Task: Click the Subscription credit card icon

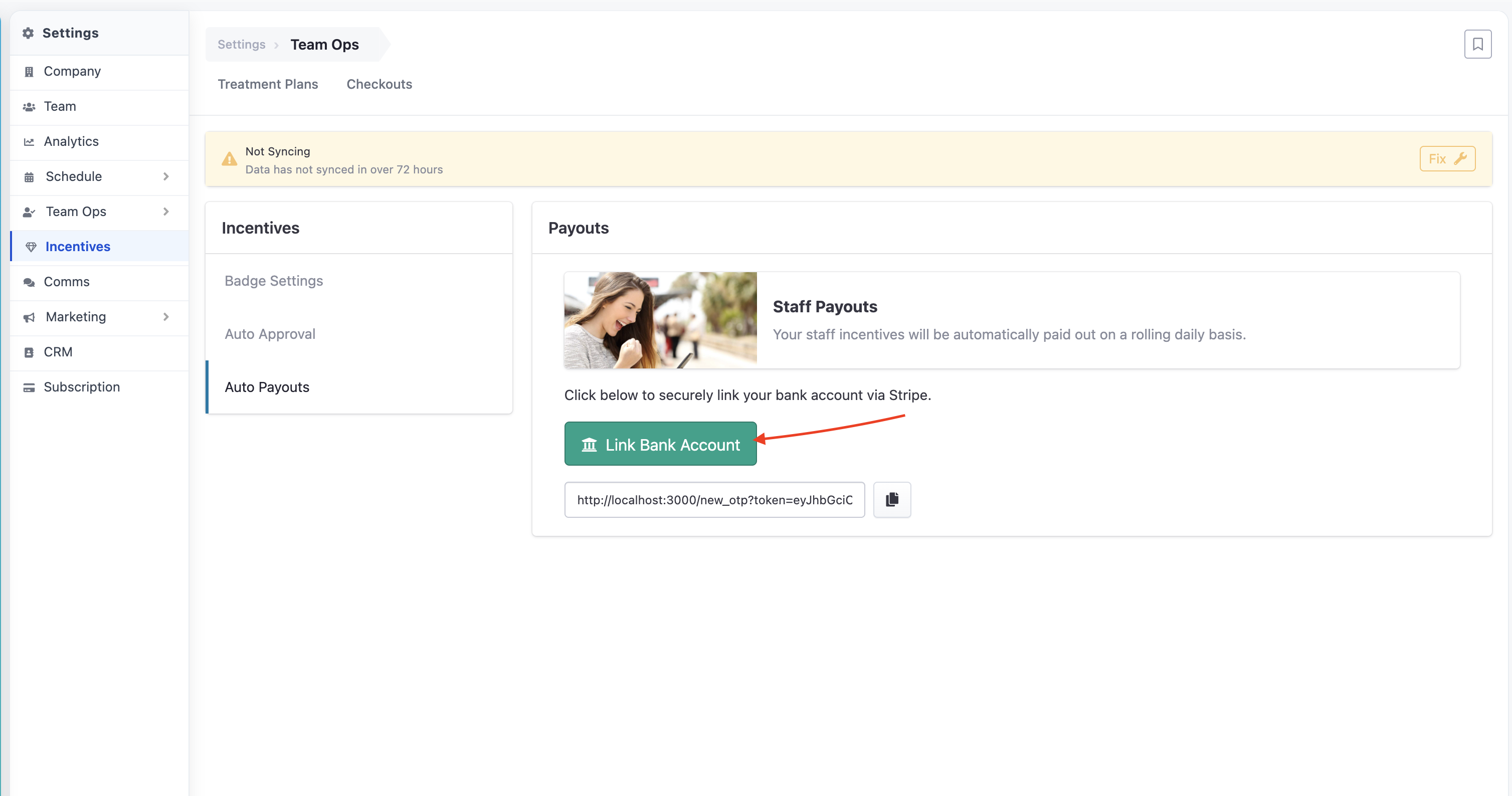Action: point(29,387)
